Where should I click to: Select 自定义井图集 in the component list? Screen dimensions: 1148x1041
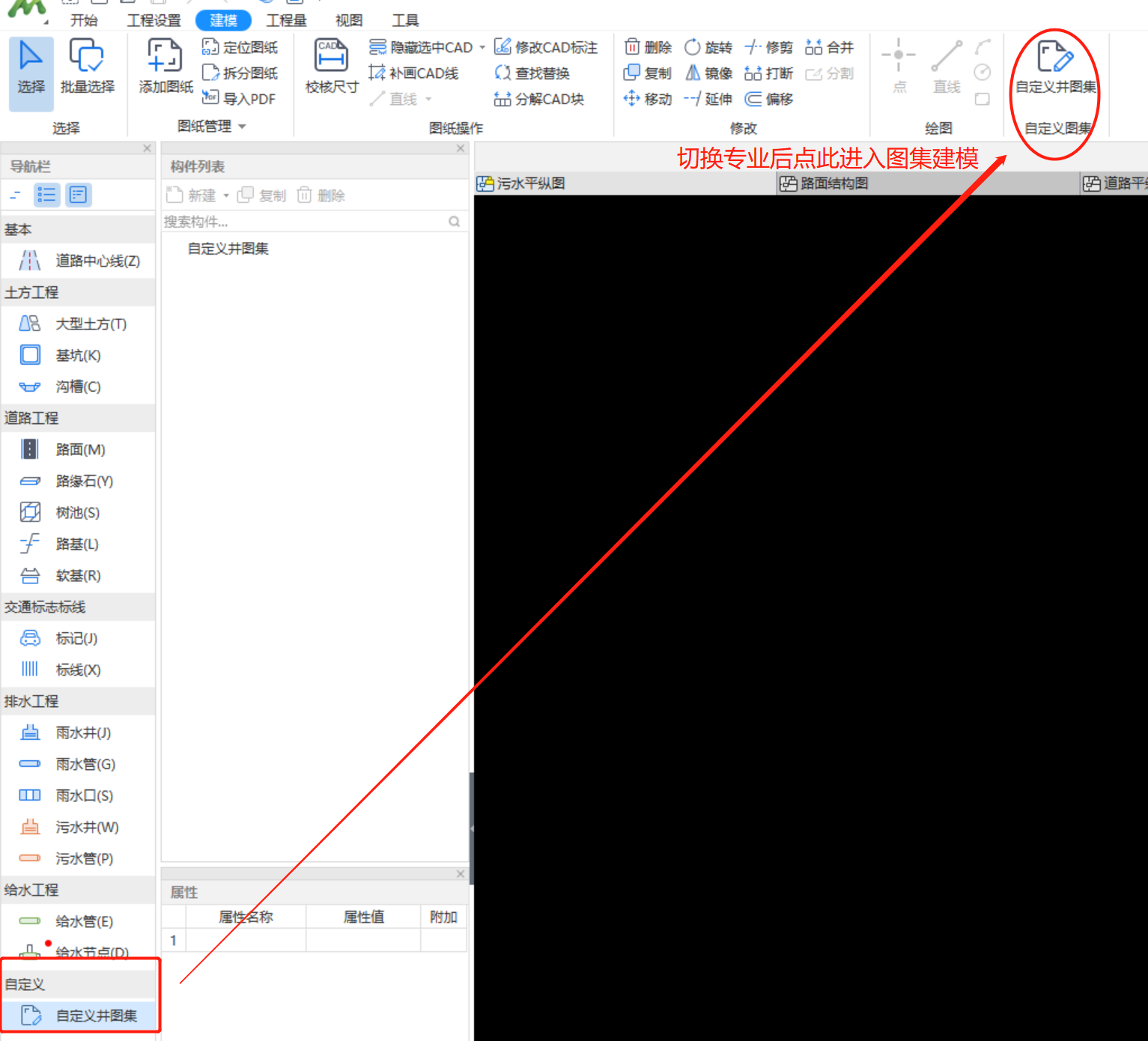point(228,249)
